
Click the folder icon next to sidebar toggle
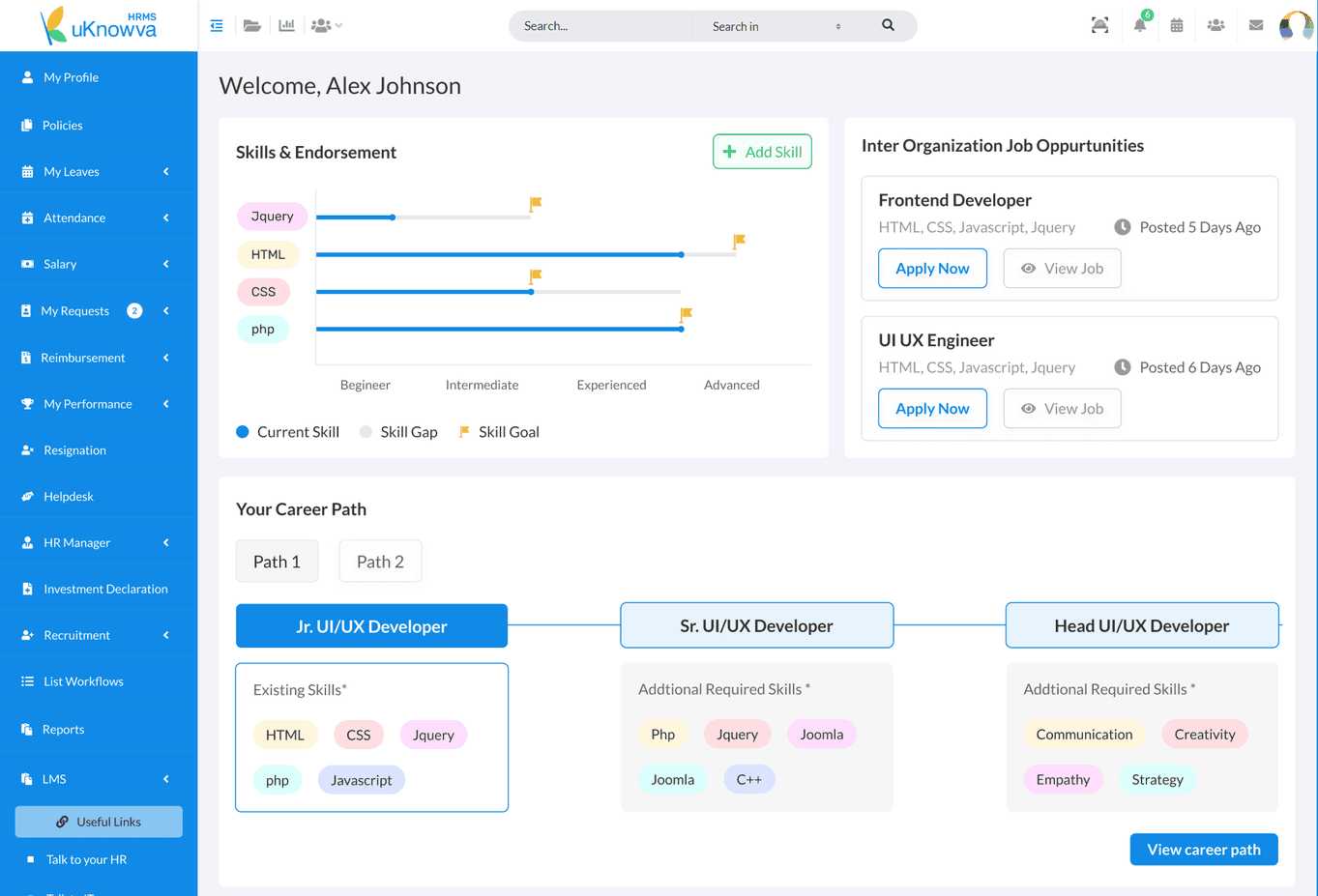point(251,25)
